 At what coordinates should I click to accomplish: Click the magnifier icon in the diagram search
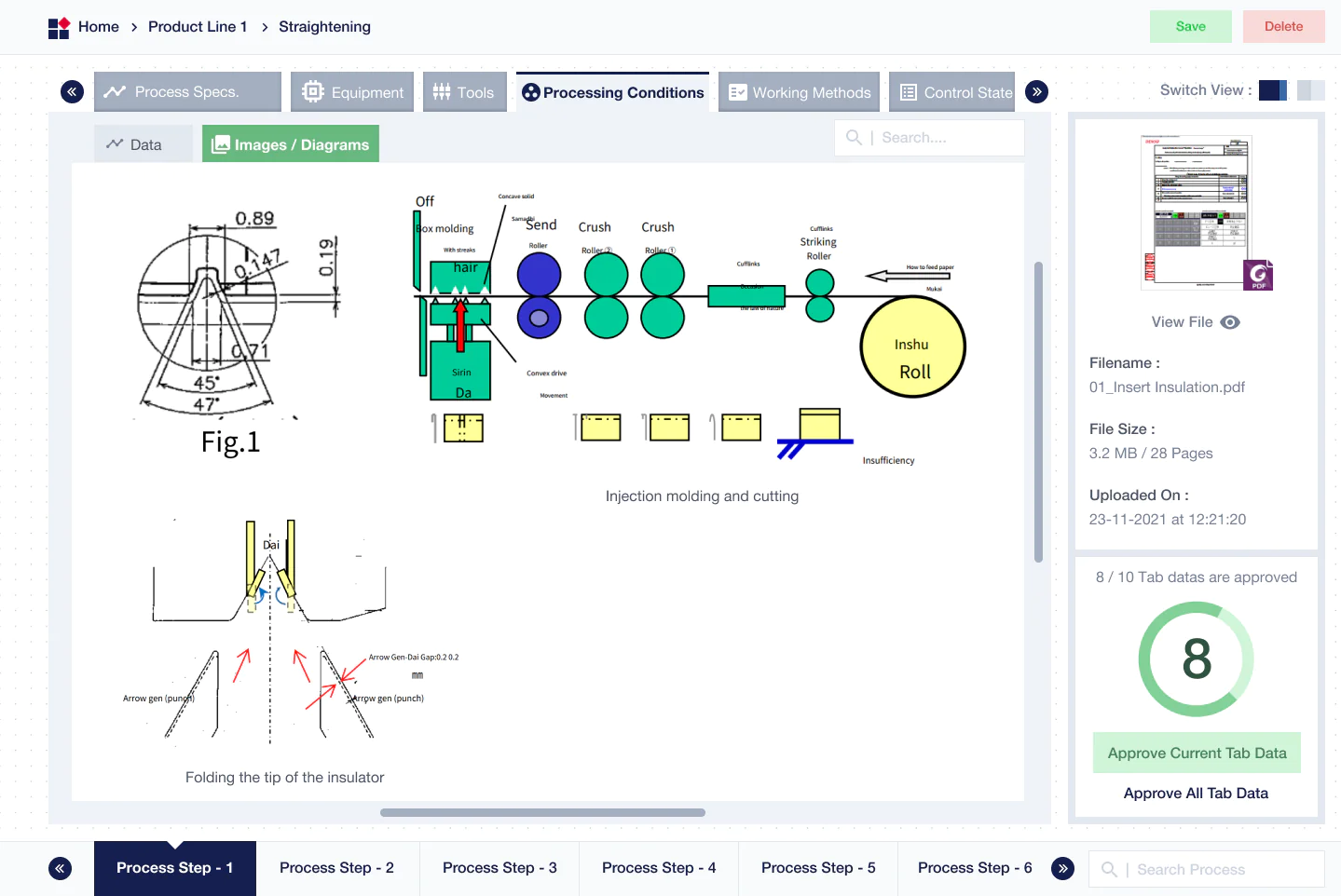click(854, 138)
